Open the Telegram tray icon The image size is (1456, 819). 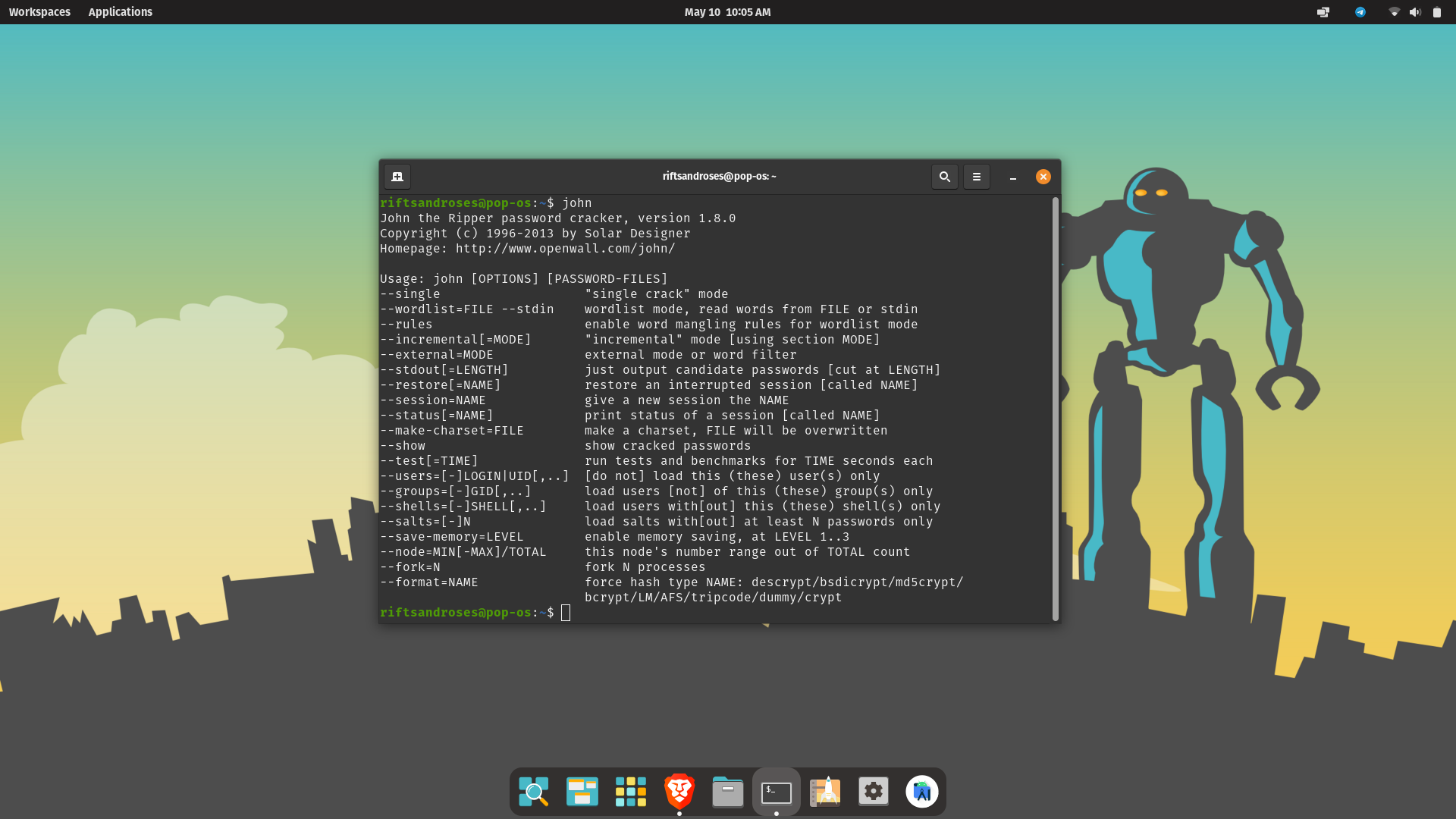pyautogui.click(x=1360, y=12)
